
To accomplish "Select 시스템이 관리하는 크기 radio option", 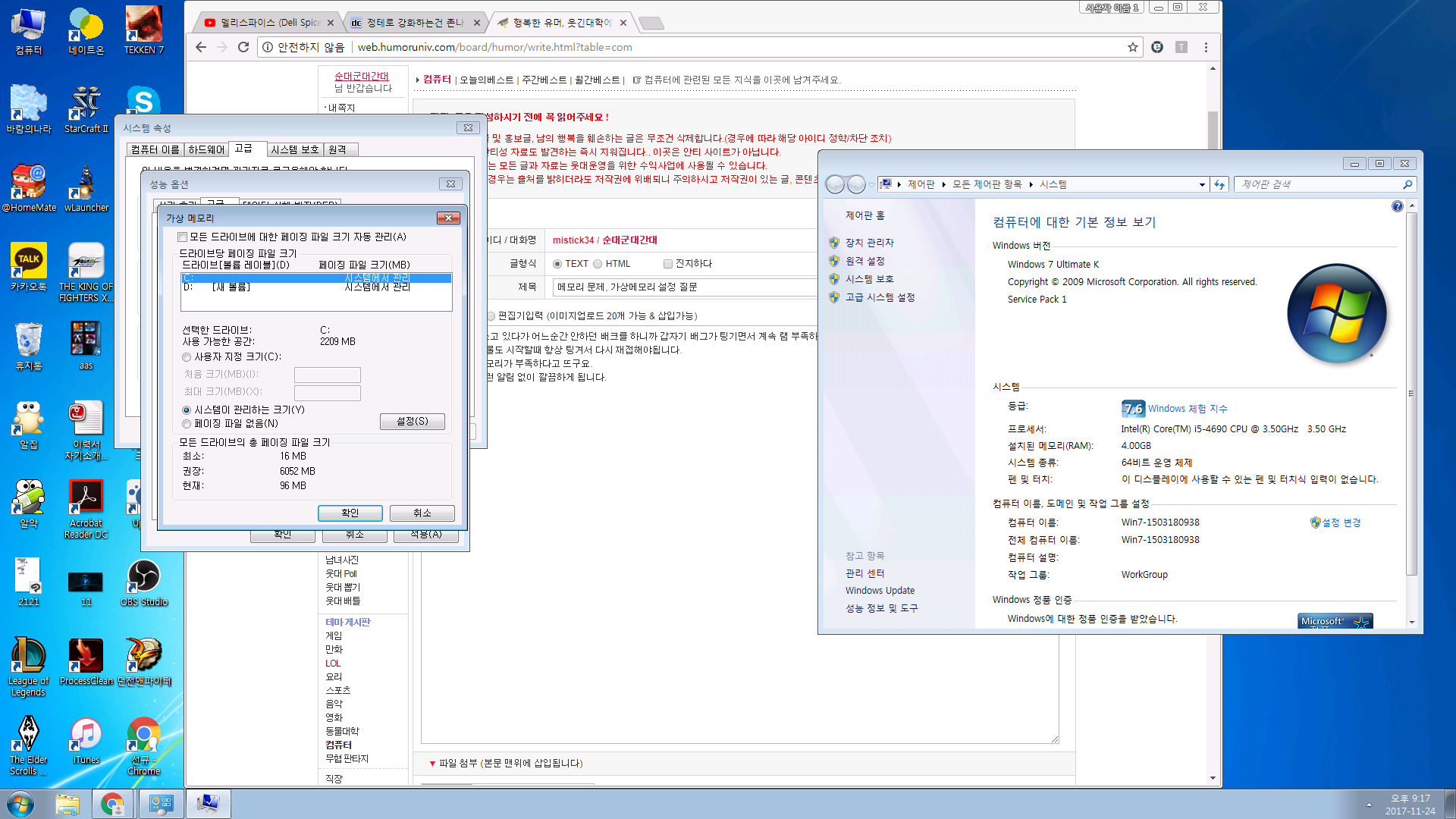I will tap(187, 410).
